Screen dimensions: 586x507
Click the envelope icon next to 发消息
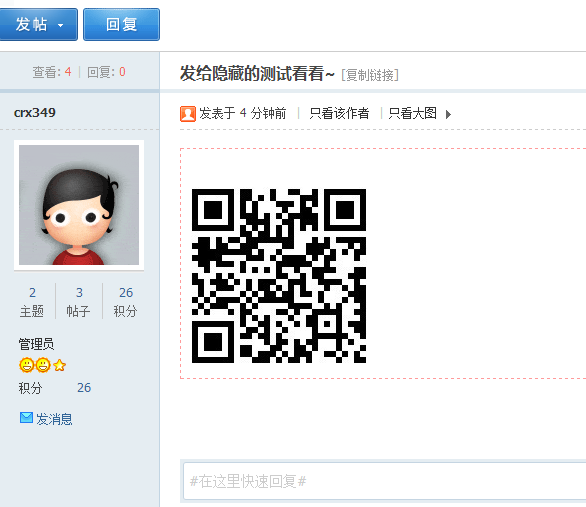click(26, 418)
